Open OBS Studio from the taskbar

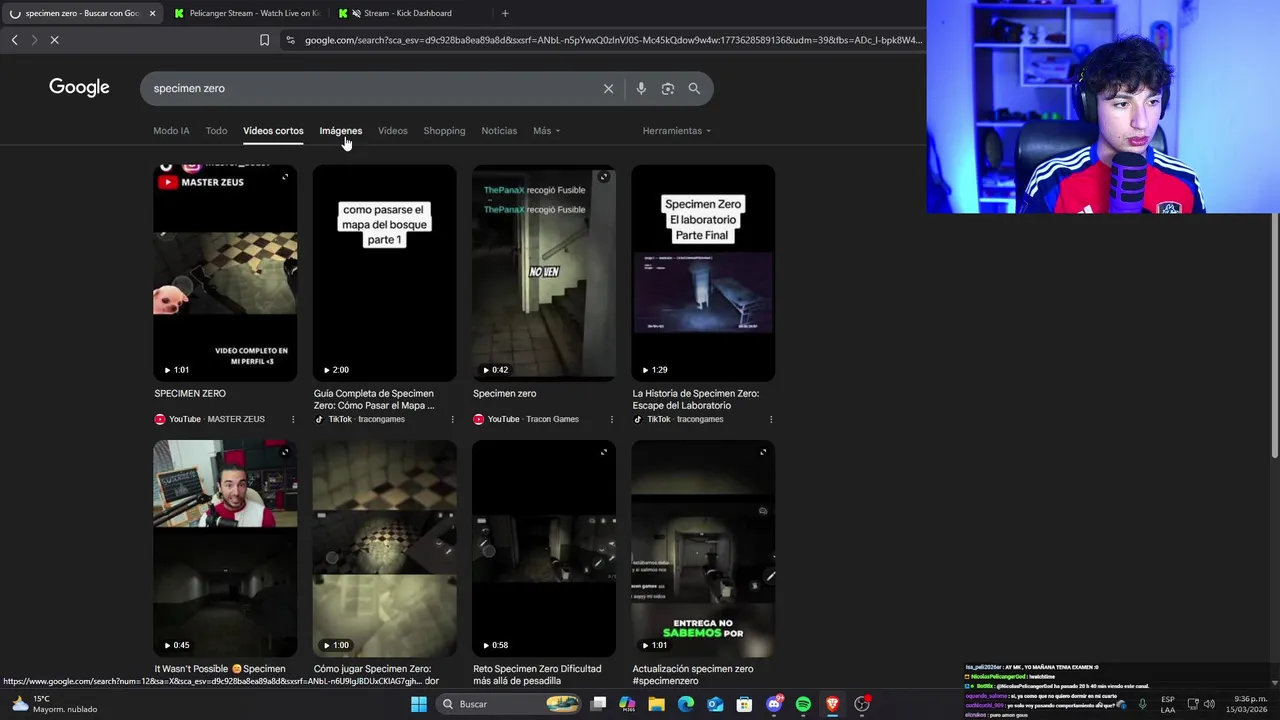pos(862,704)
